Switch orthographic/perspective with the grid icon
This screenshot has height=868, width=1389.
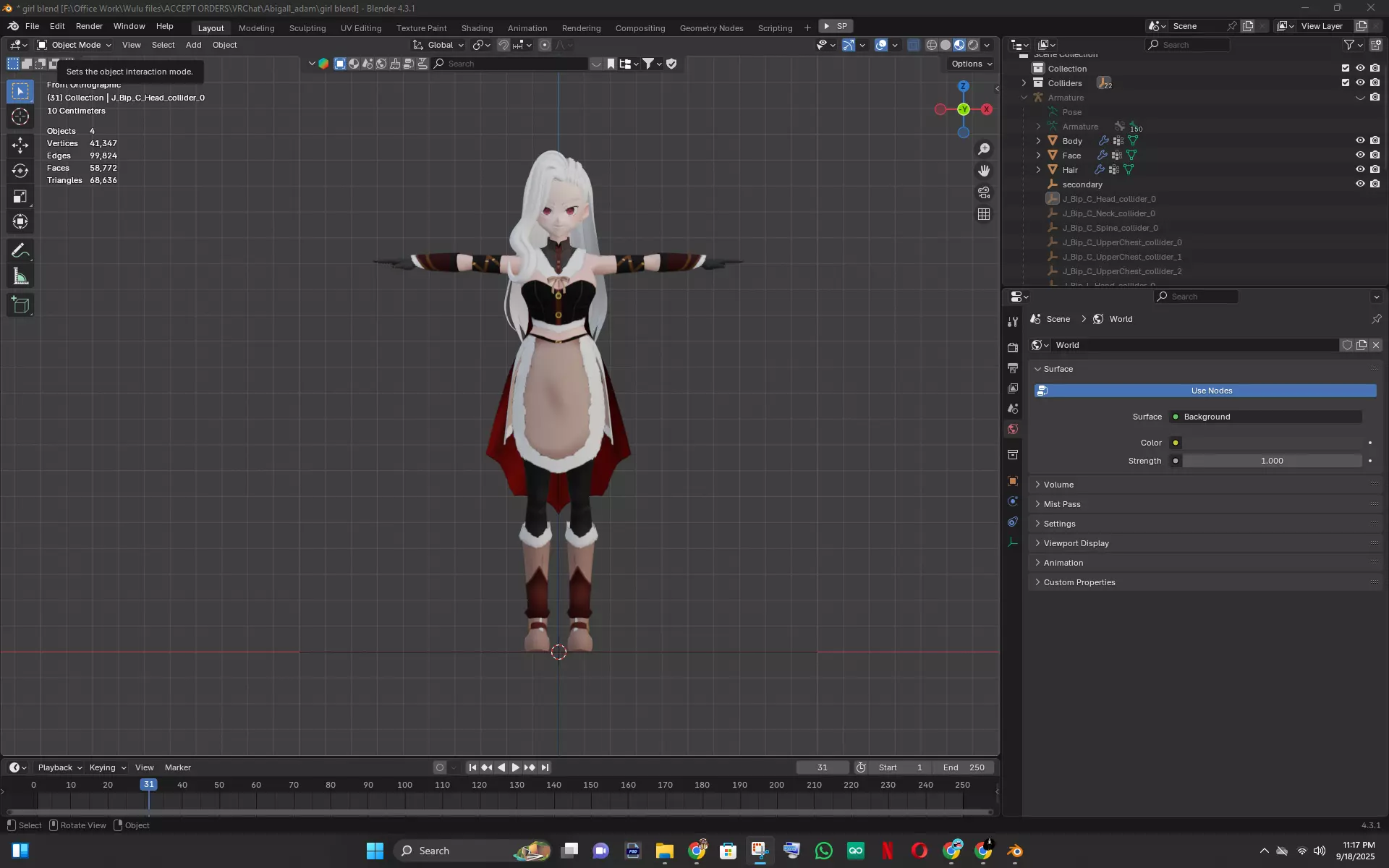(x=984, y=214)
